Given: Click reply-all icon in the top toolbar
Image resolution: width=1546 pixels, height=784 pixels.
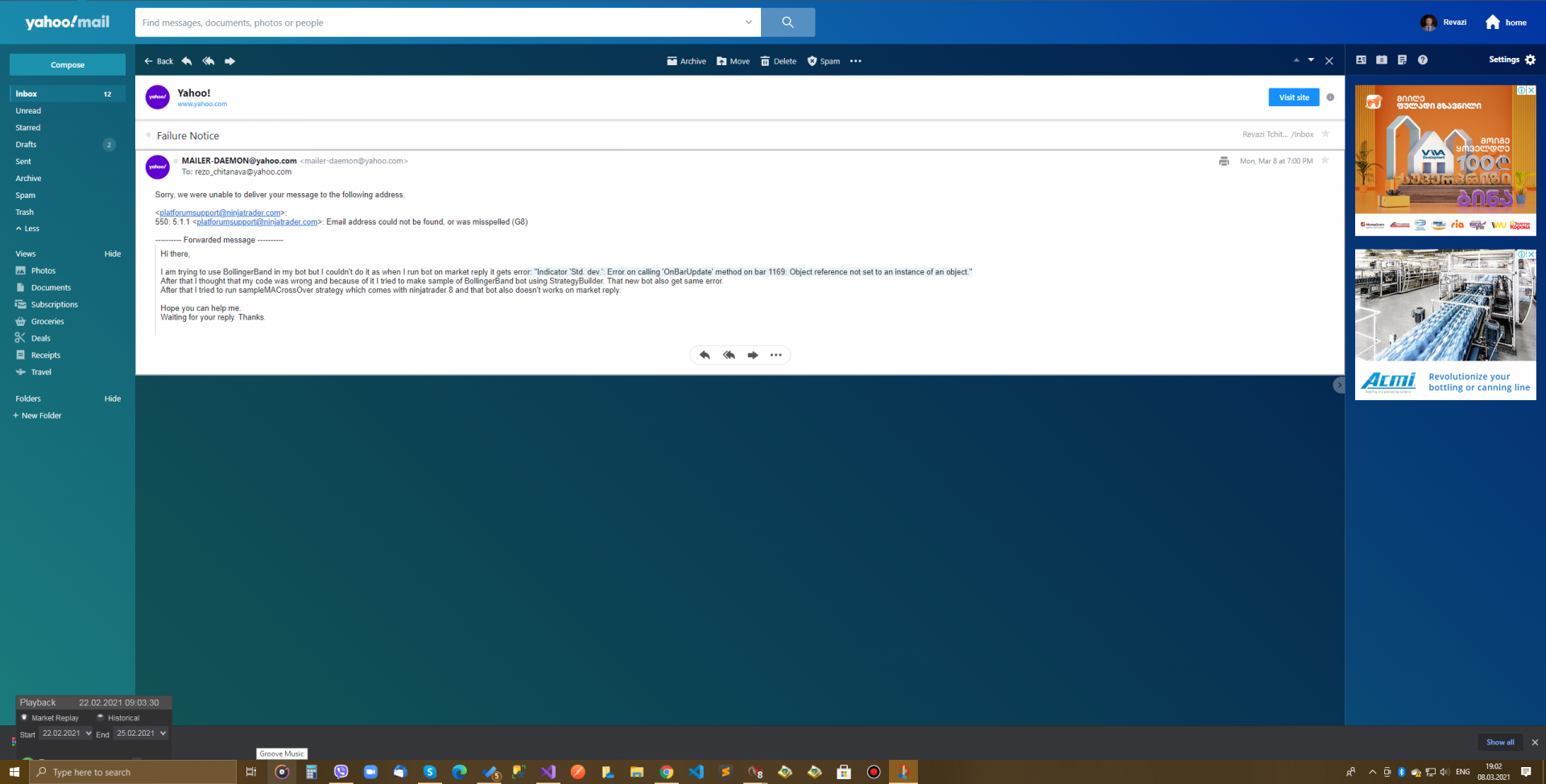Looking at the screenshot, I should coord(209,61).
